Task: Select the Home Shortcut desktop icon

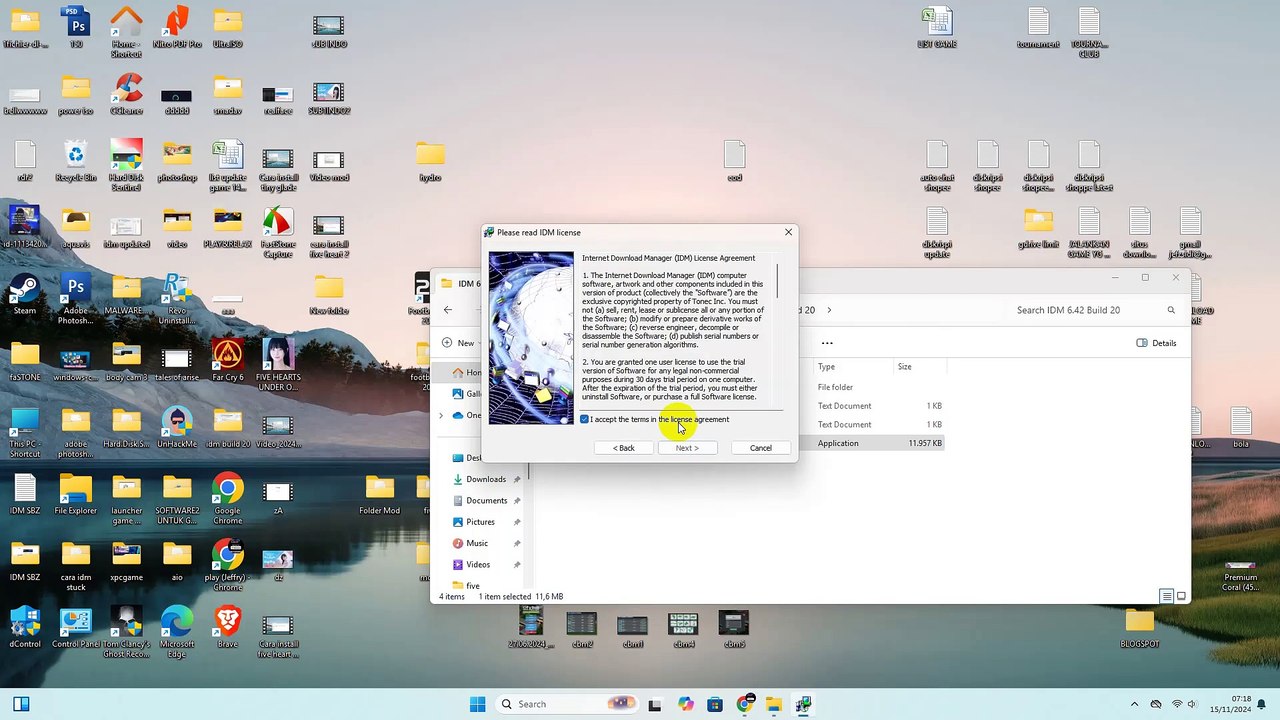Action: [127, 32]
